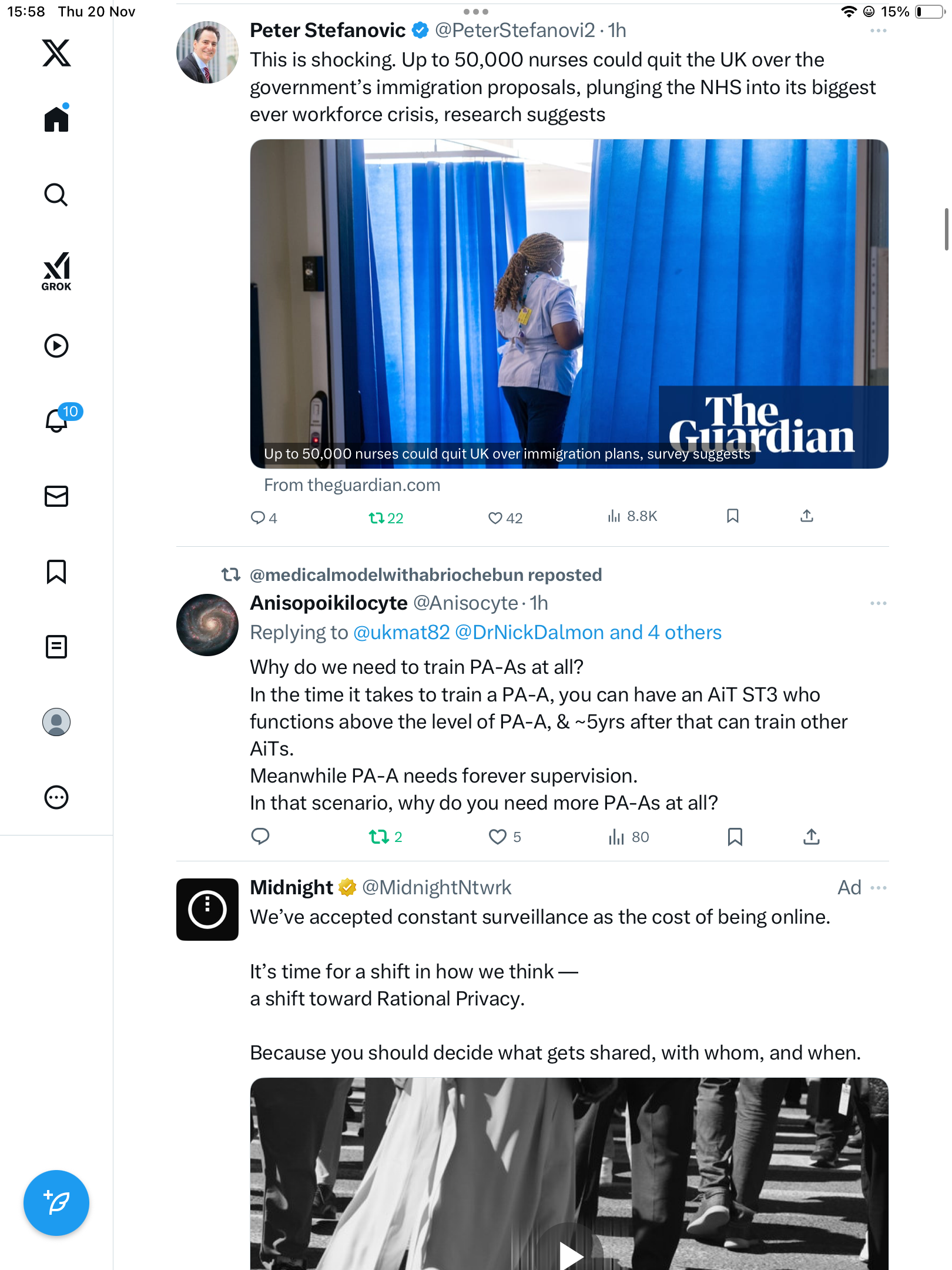Open more options on Peter Stefanovic's post
The image size is (952, 1270).
point(878,31)
